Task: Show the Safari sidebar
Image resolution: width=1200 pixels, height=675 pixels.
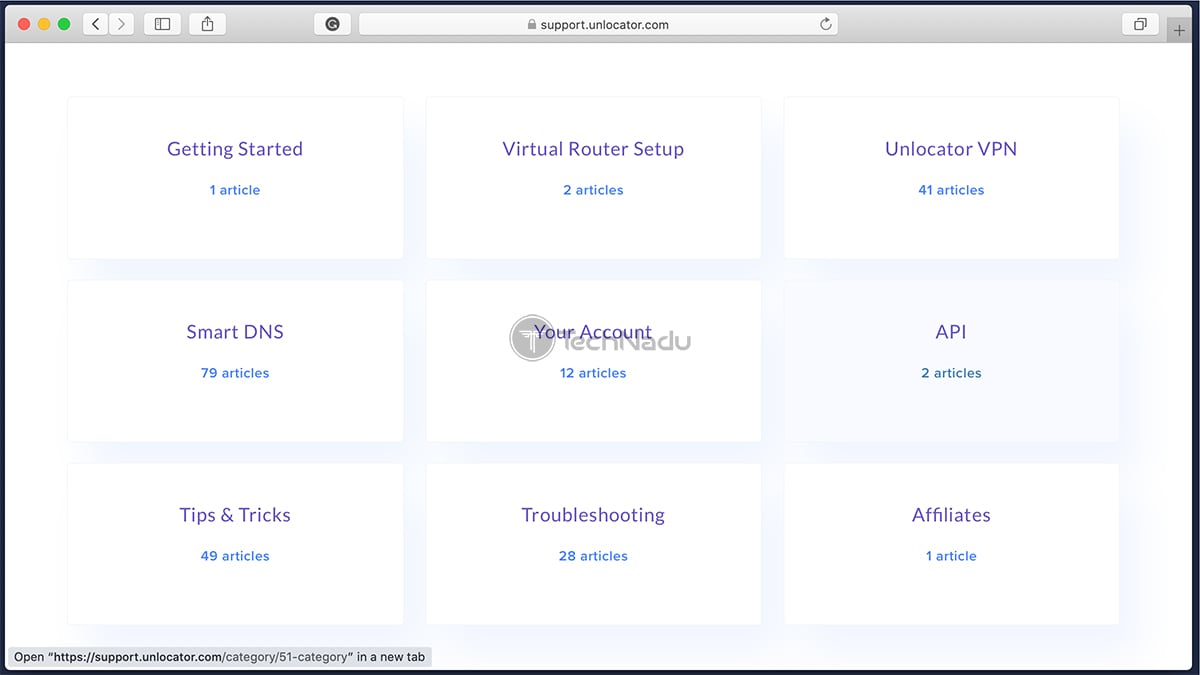Action: (162, 24)
